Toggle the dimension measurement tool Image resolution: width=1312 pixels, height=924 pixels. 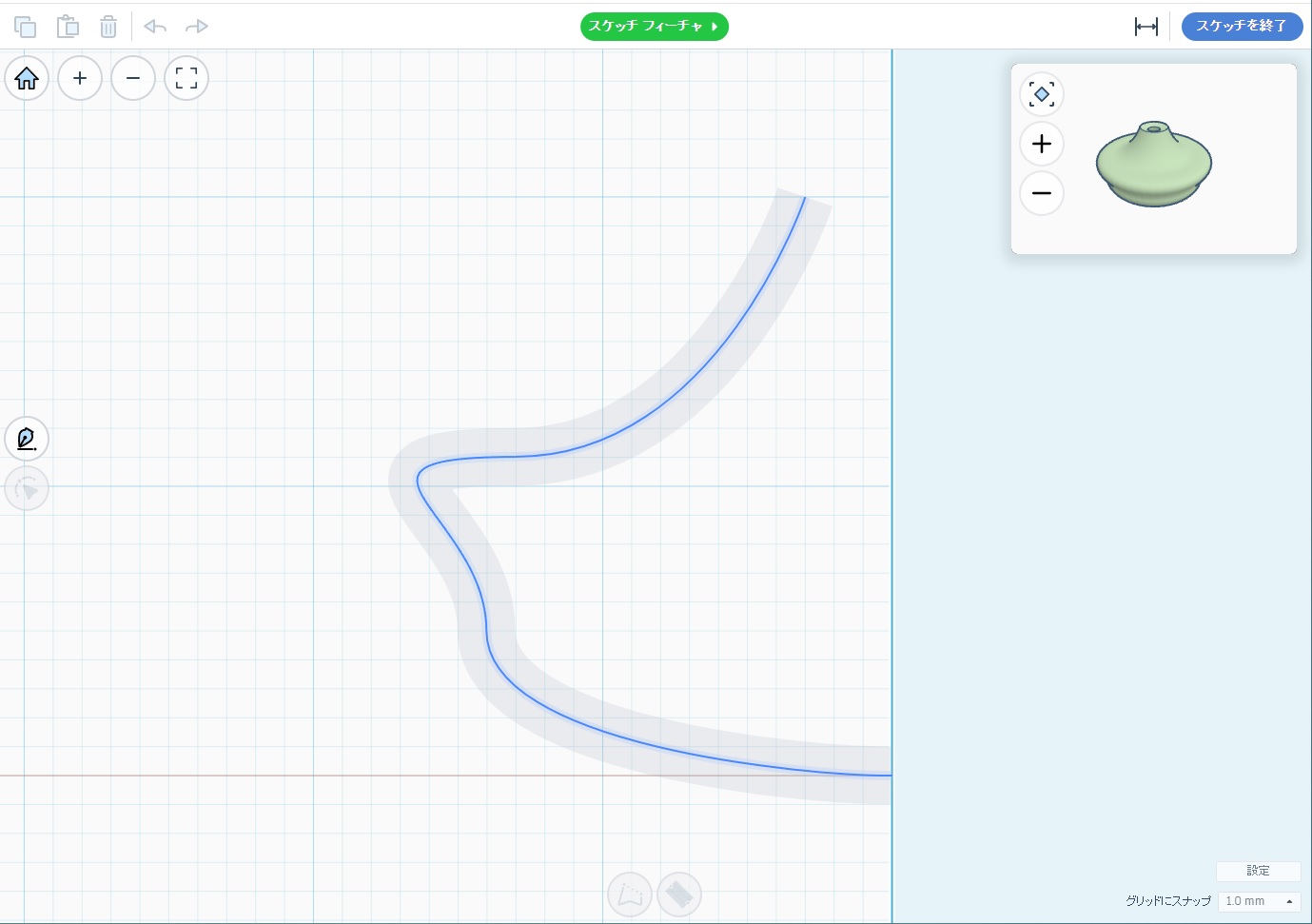coord(1146,27)
